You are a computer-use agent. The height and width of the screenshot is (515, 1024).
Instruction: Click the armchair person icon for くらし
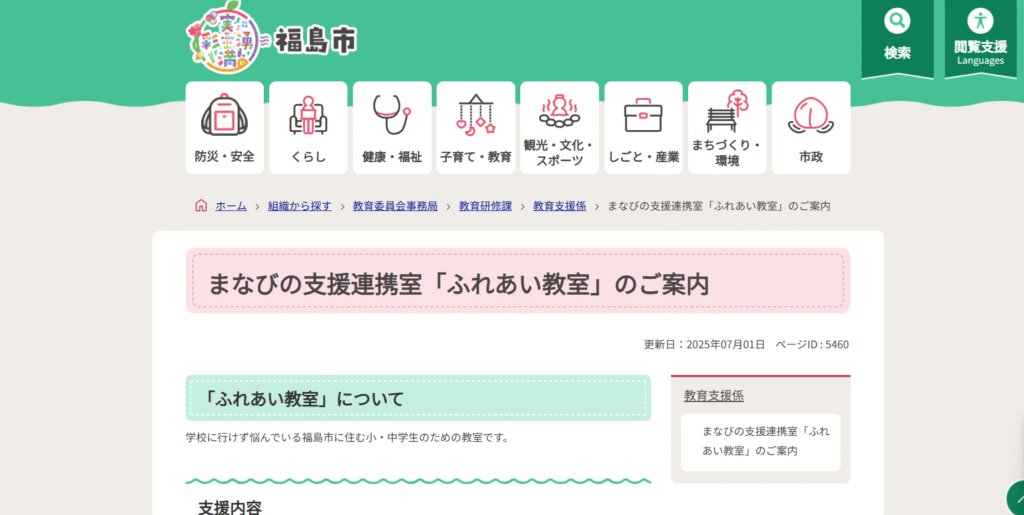(308, 116)
